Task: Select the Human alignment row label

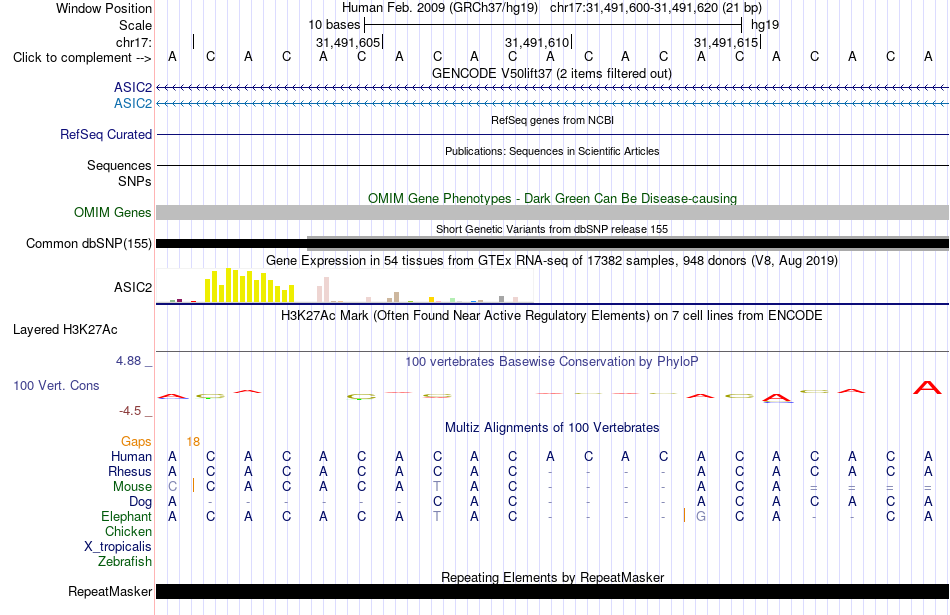Action: (131, 456)
